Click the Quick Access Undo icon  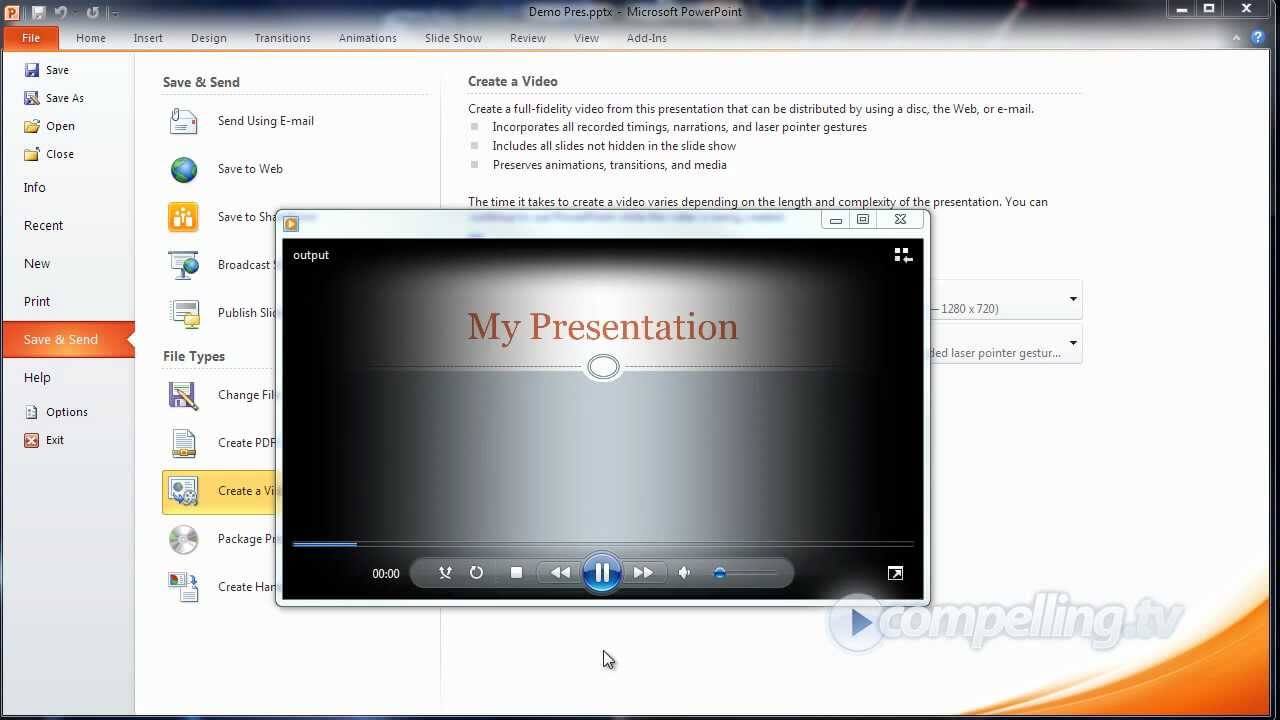tap(62, 12)
